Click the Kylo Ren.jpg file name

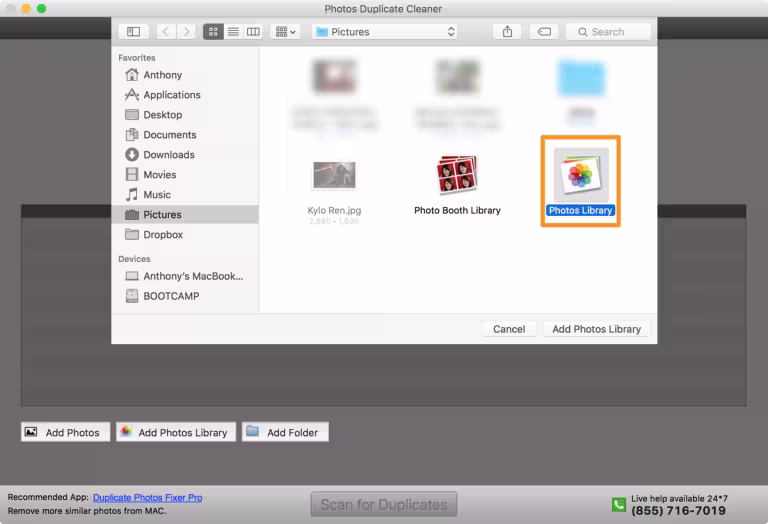(335, 211)
